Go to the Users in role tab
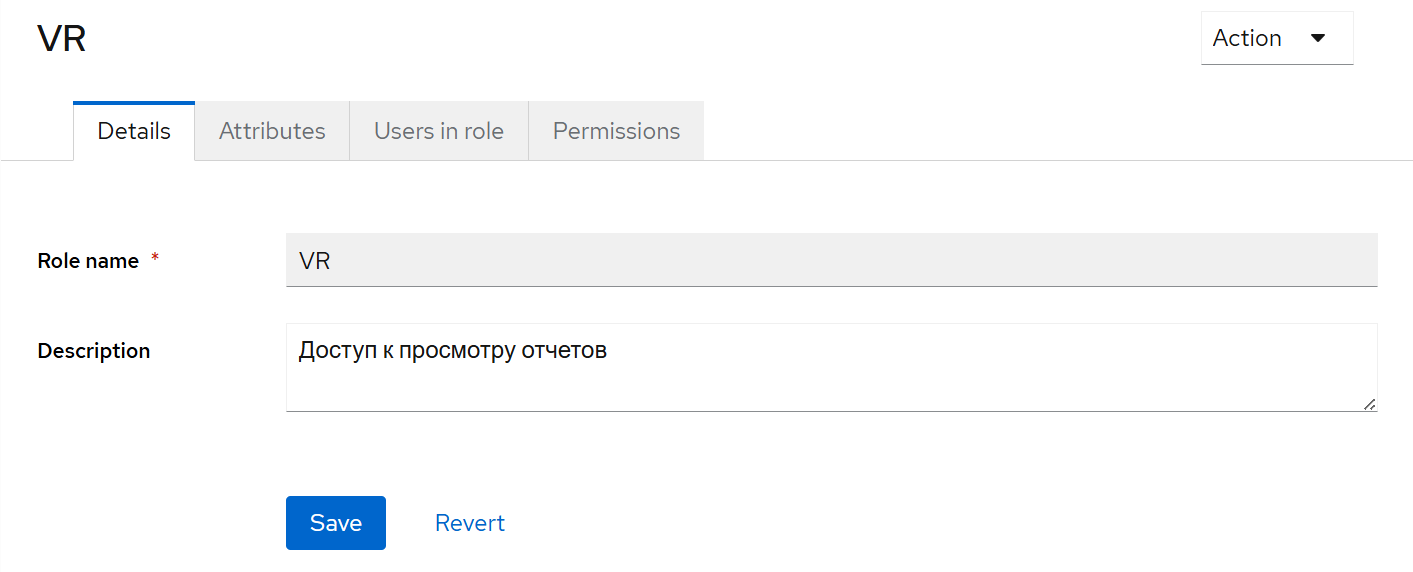 (438, 131)
